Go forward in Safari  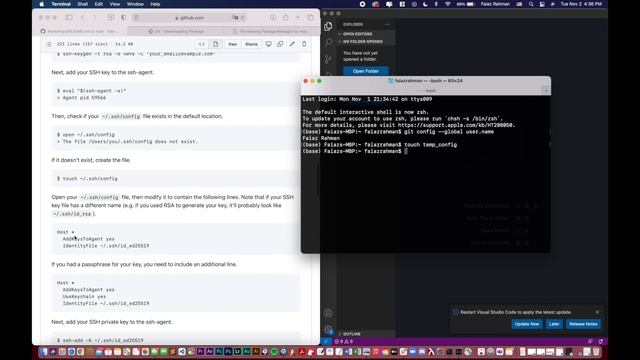(x=94, y=18)
